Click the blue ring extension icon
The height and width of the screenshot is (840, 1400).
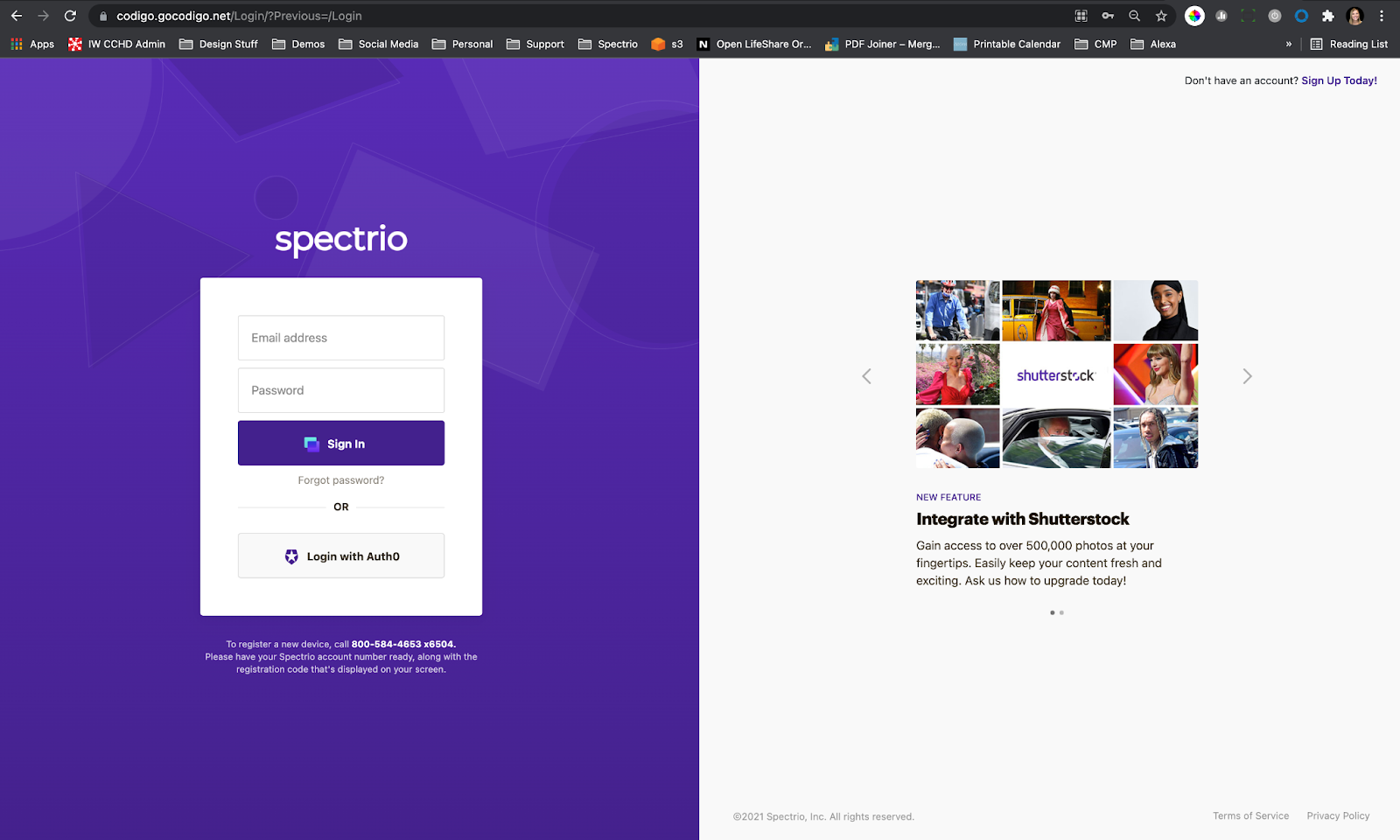1301,16
